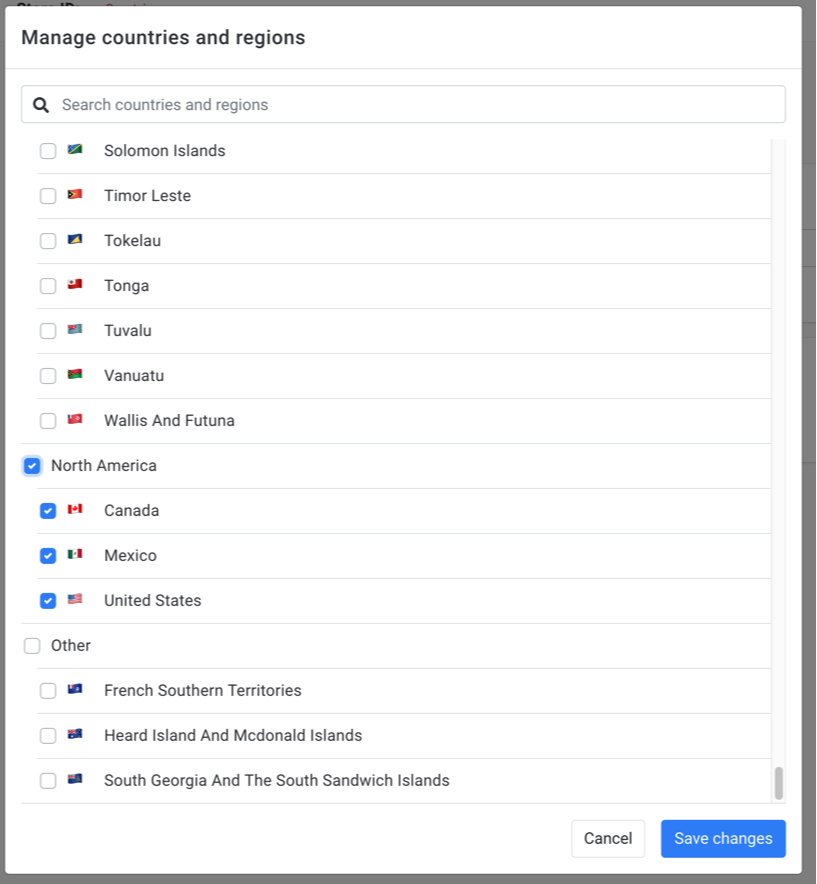Select the French Southern Territories checkbox
The height and width of the screenshot is (884, 817).
pyautogui.click(x=48, y=691)
